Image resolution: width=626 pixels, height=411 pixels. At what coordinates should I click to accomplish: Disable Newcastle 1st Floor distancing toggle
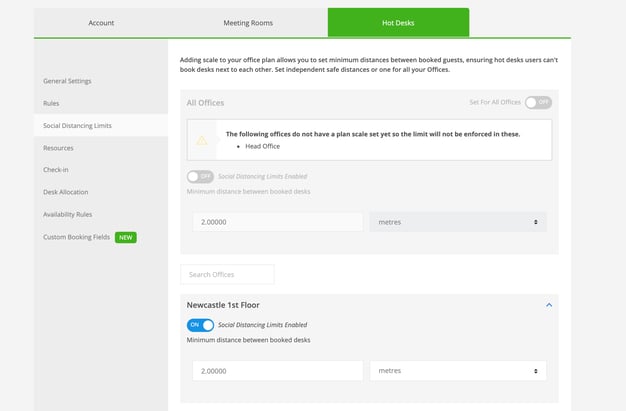click(x=200, y=325)
